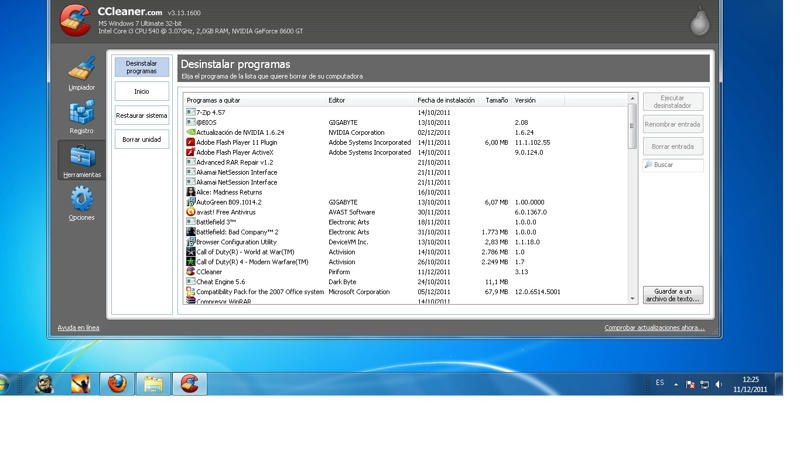Select the AutoGreen B09.1014.2 row
The width and height of the screenshot is (800, 450).
click(x=406, y=202)
